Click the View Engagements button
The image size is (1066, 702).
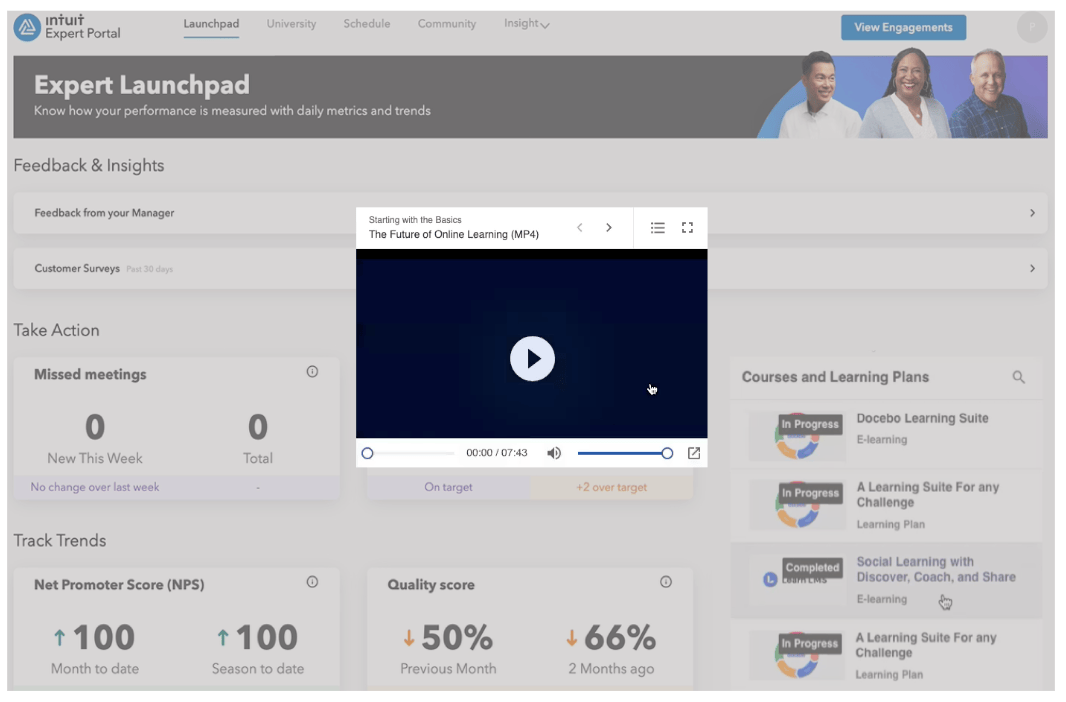903,28
